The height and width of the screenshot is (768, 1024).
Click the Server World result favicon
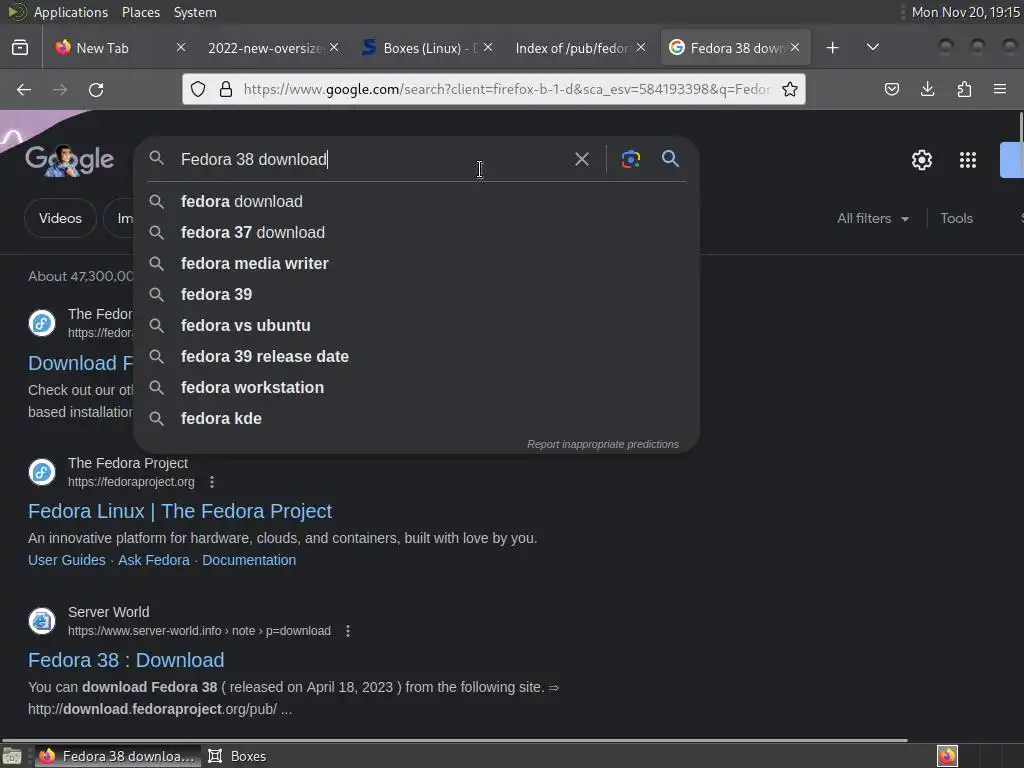42,621
